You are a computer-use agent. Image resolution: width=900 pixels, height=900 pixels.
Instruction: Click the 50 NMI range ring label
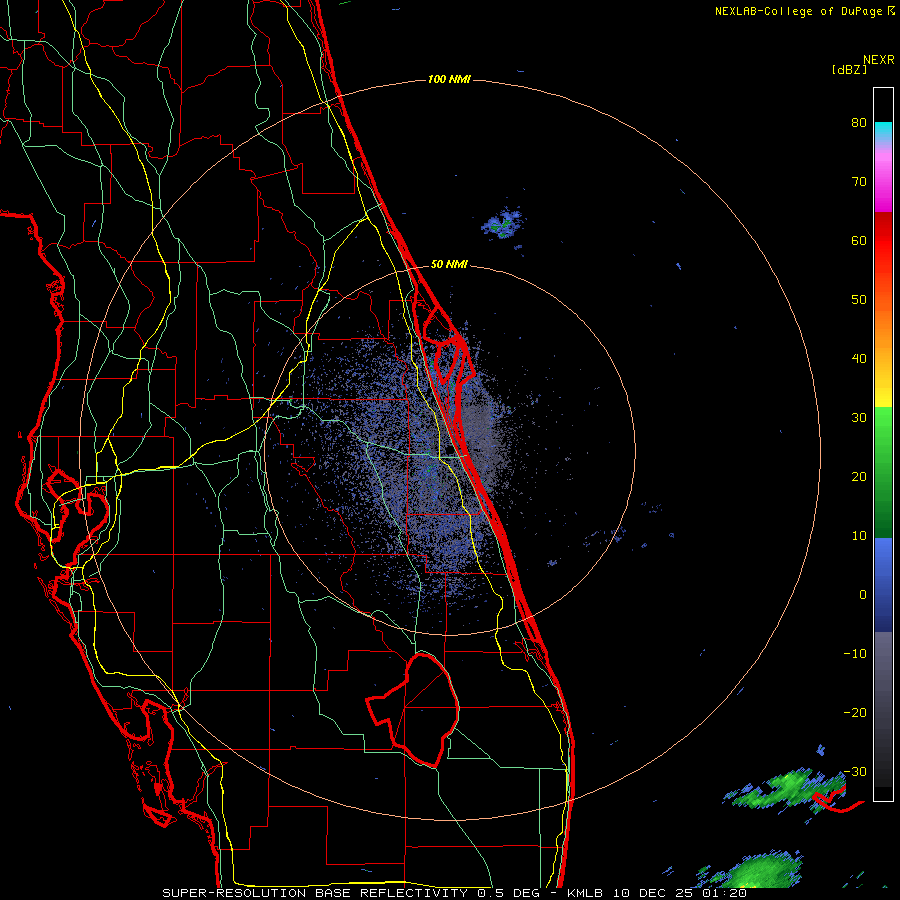point(449,264)
